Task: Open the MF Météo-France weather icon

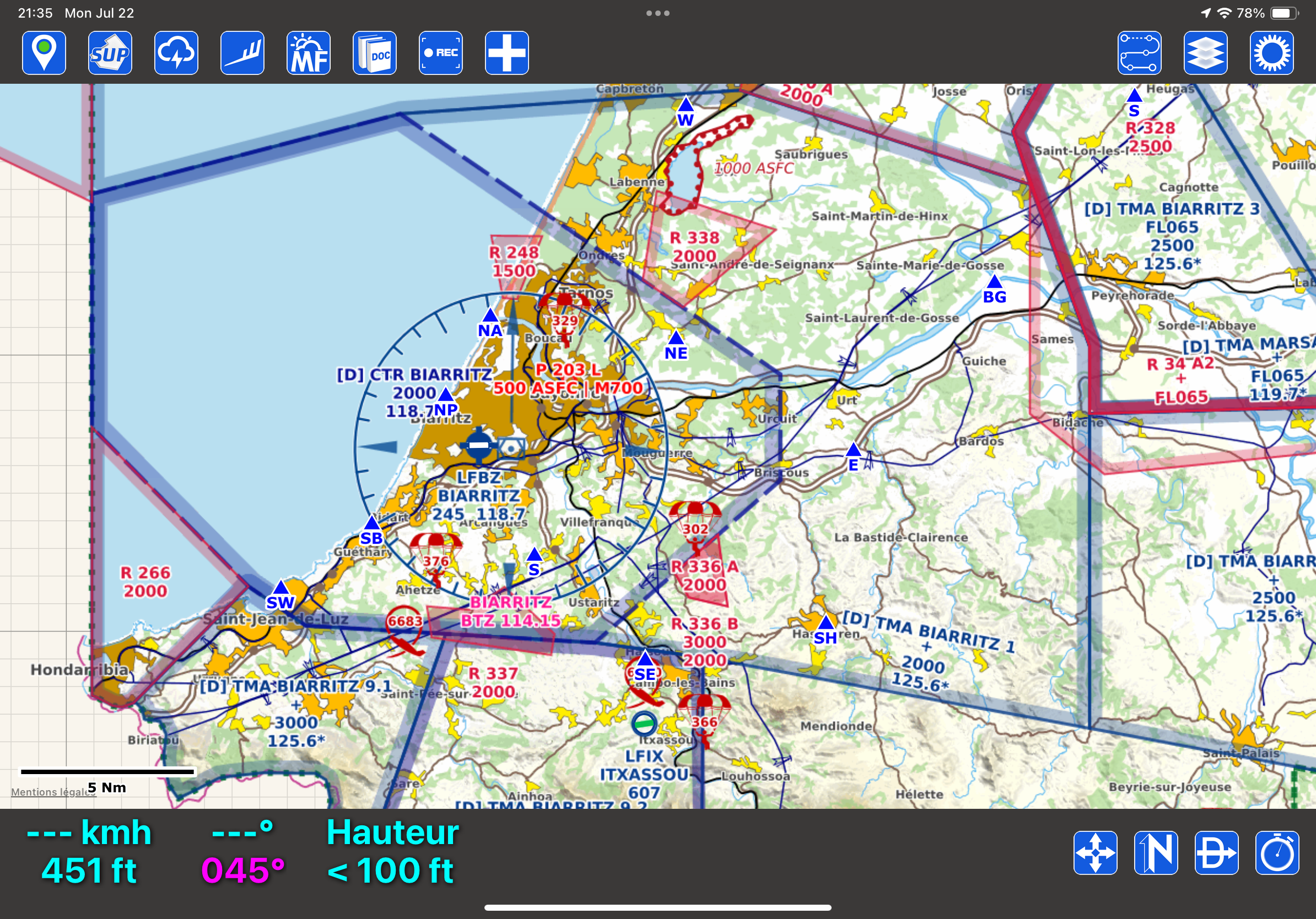Action: 309,53
